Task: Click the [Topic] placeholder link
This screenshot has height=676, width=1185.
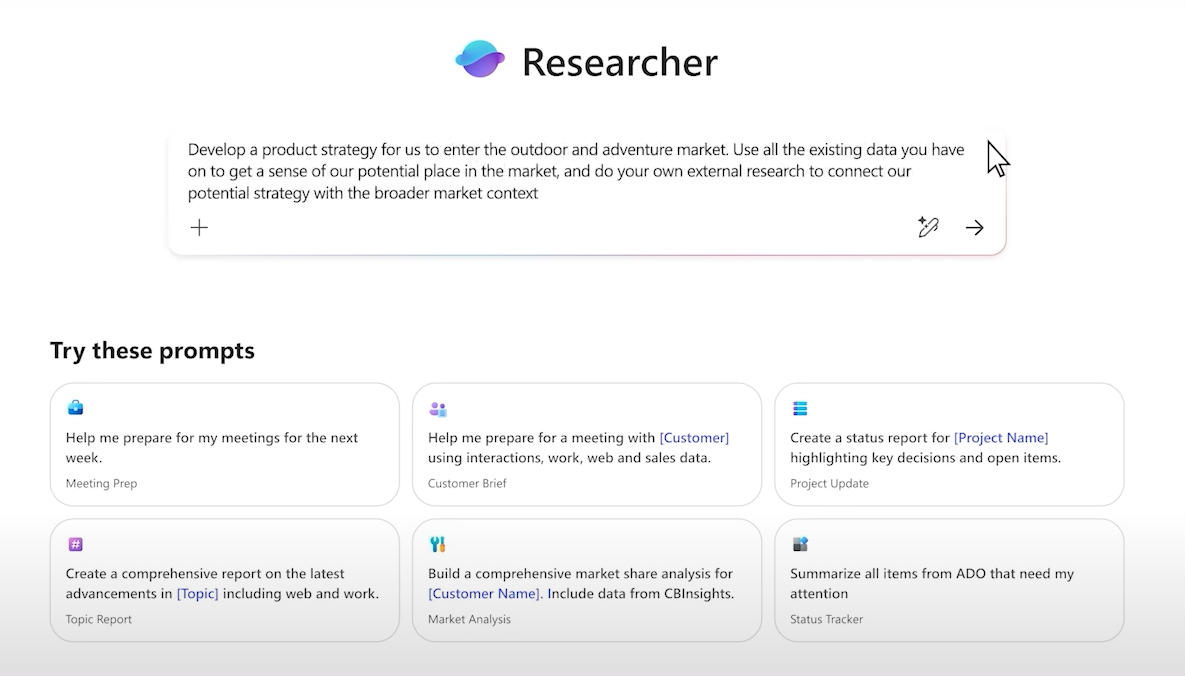Action: tap(197, 594)
